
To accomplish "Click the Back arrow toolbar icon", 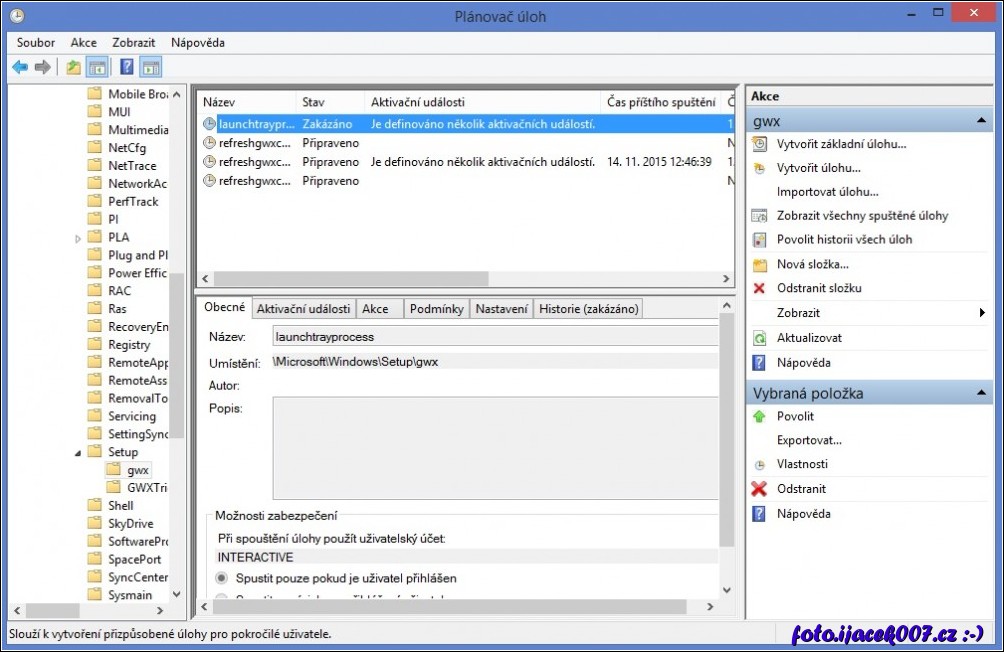I will point(20,67).
